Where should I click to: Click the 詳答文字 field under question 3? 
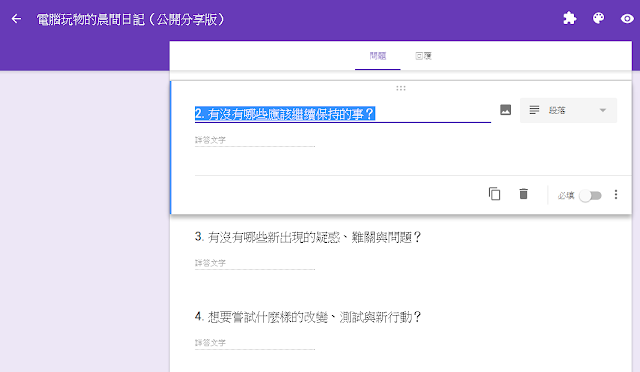pyautogui.click(x=255, y=263)
